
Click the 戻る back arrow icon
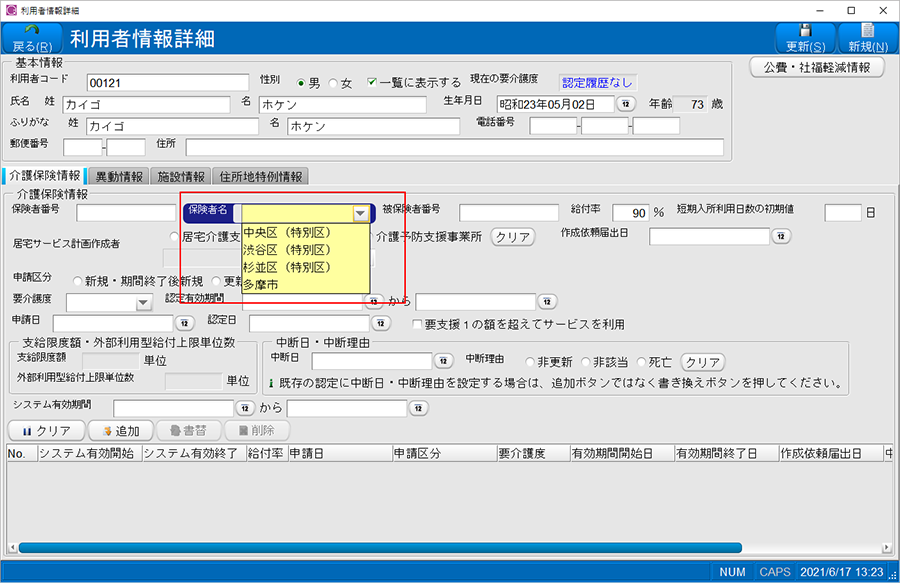[x=31, y=32]
